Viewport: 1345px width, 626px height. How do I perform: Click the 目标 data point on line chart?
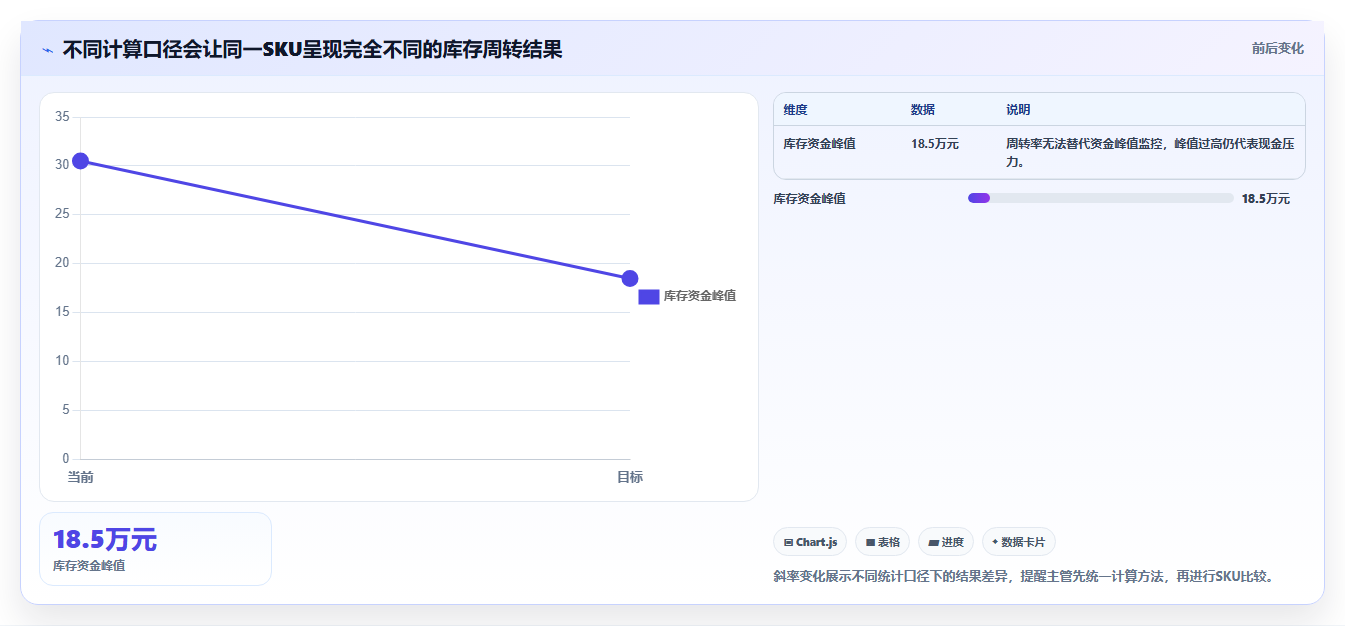point(630,278)
